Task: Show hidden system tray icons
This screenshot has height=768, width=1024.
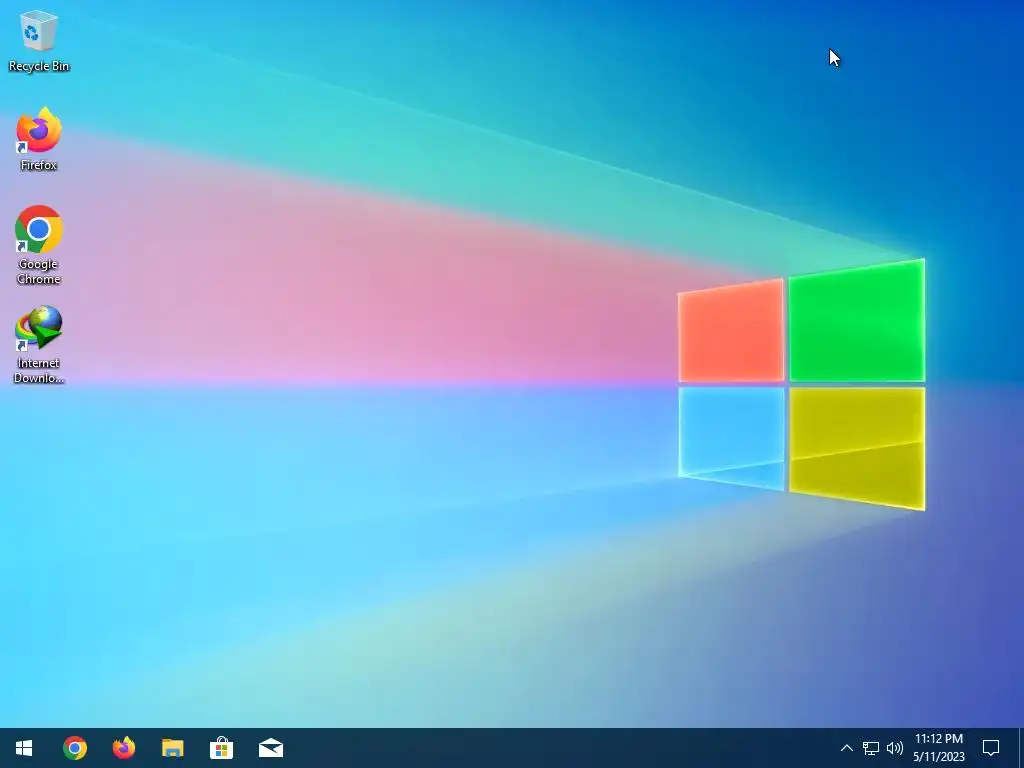Action: click(x=846, y=748)
